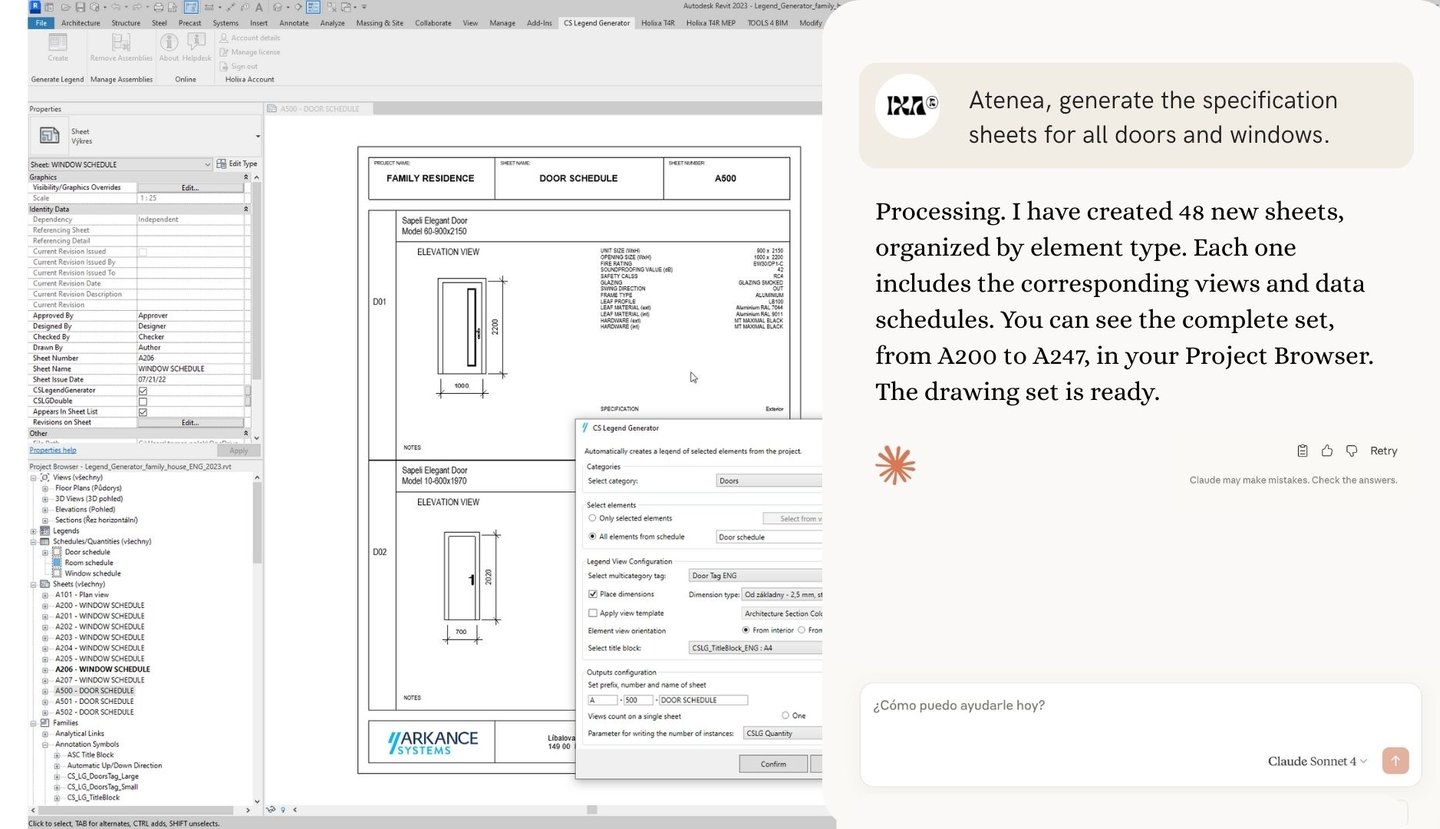Switch to the Collaborate ribbon tab

(x=433, y=23)
